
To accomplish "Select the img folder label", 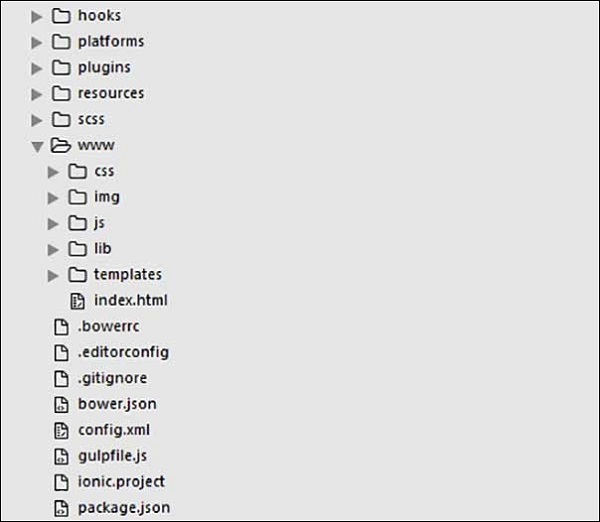I will (x=107, y=198).
